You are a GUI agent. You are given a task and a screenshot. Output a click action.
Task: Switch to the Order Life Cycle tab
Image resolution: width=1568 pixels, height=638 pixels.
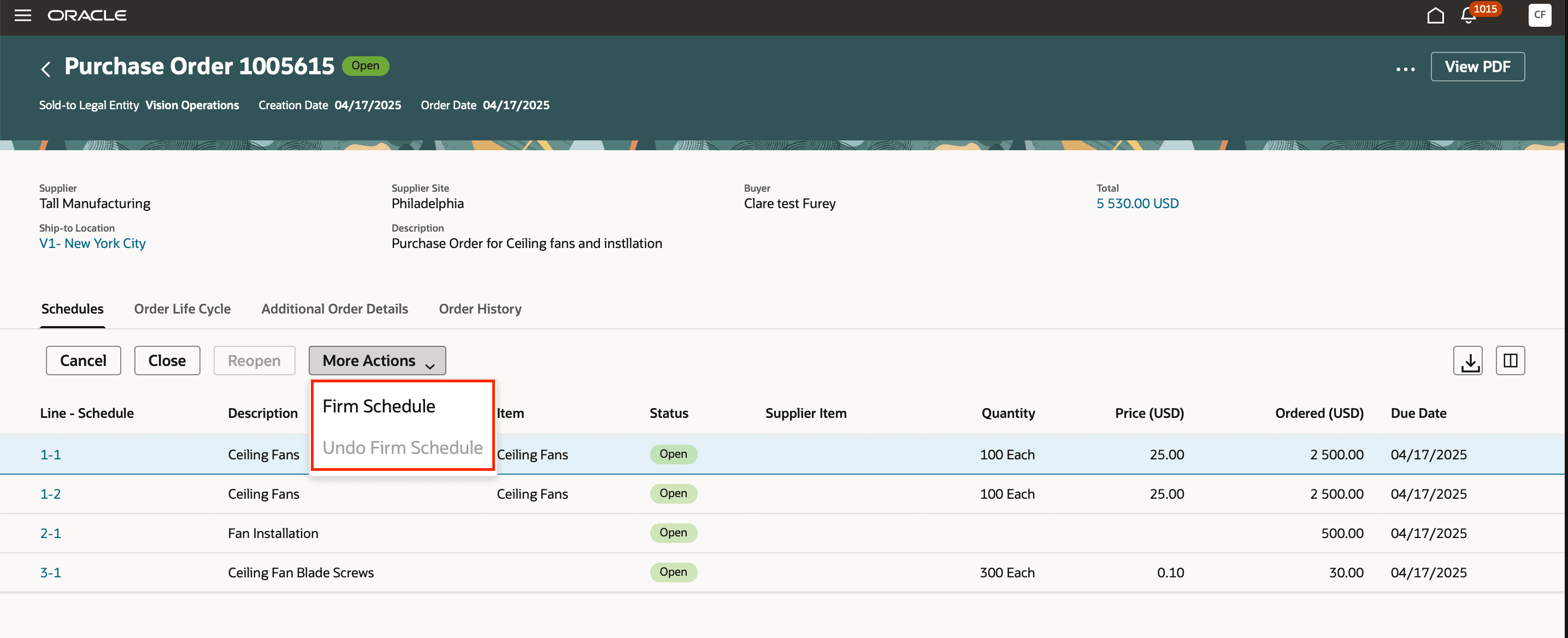(x=182, y=309)
